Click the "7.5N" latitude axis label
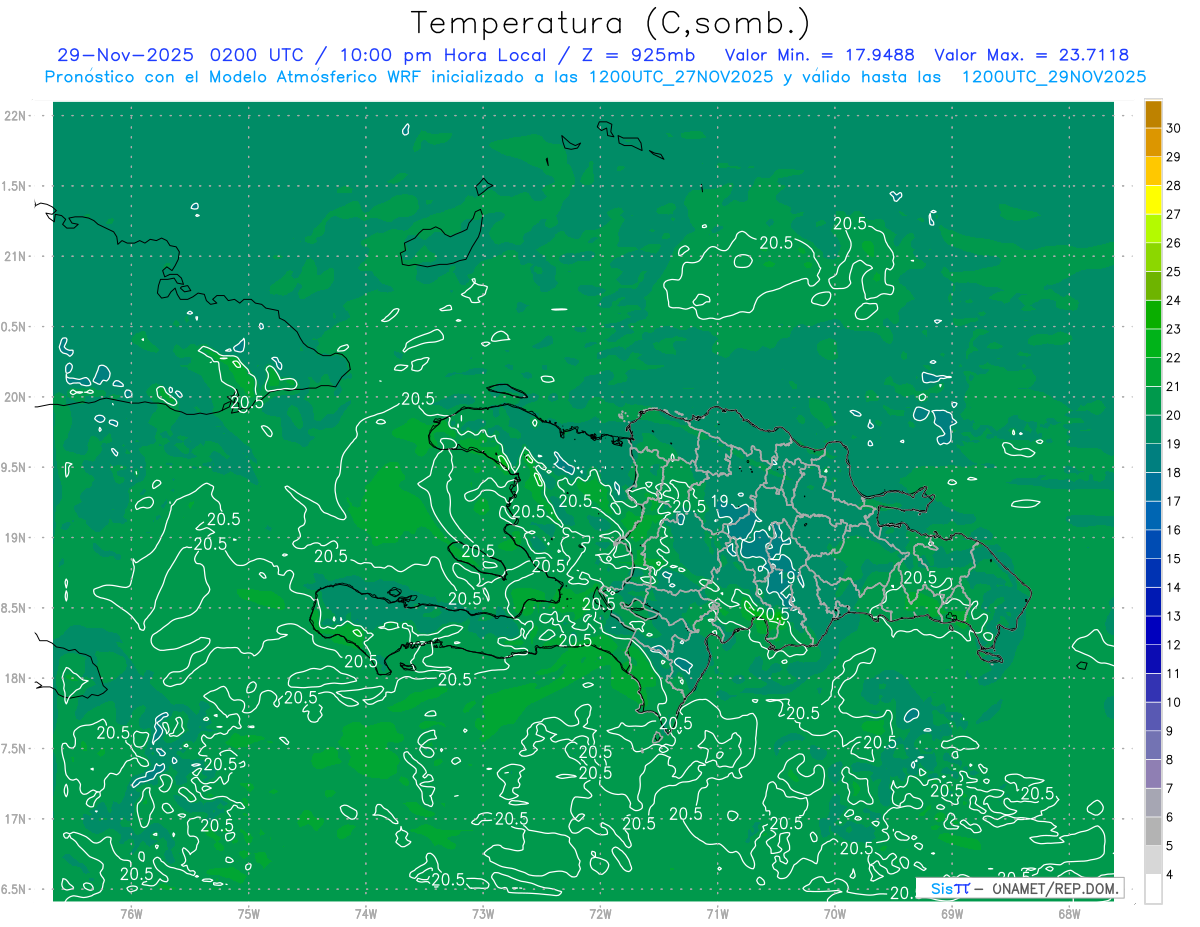The width and height of the screenshot is (1200, 927). 14,749
